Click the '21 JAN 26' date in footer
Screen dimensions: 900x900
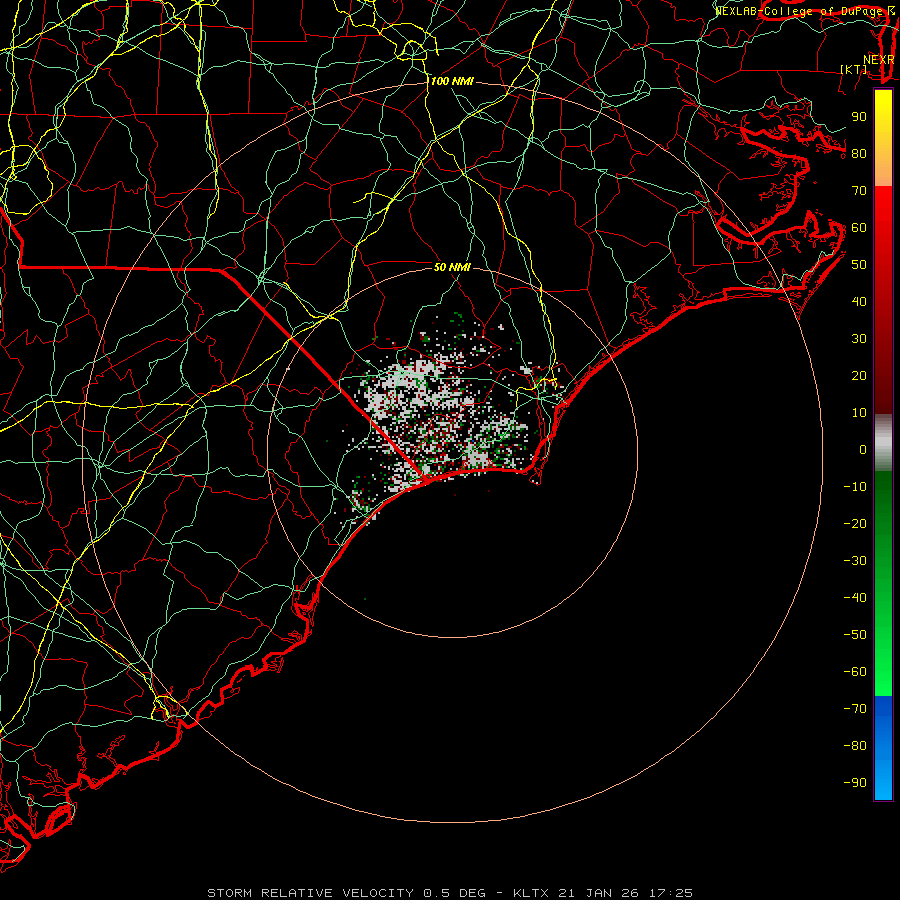[599, 893]
